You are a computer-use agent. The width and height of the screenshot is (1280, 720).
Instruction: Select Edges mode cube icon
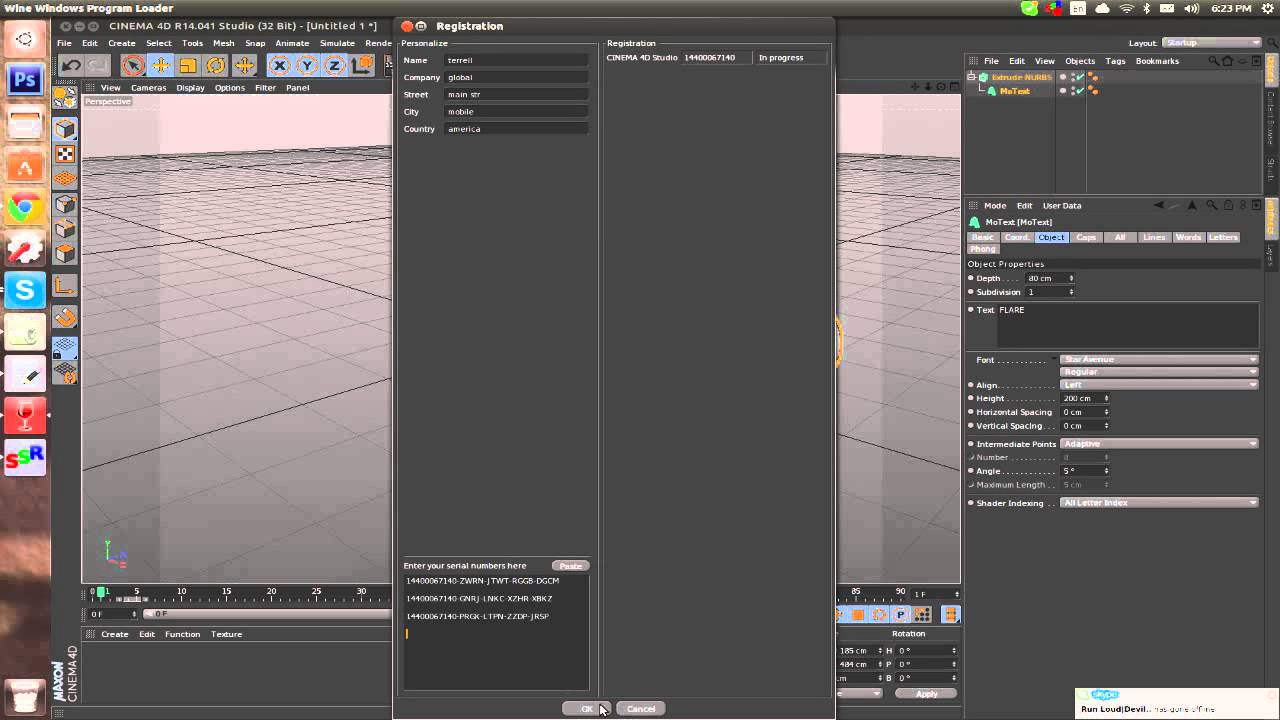click(x=65, y=229)
